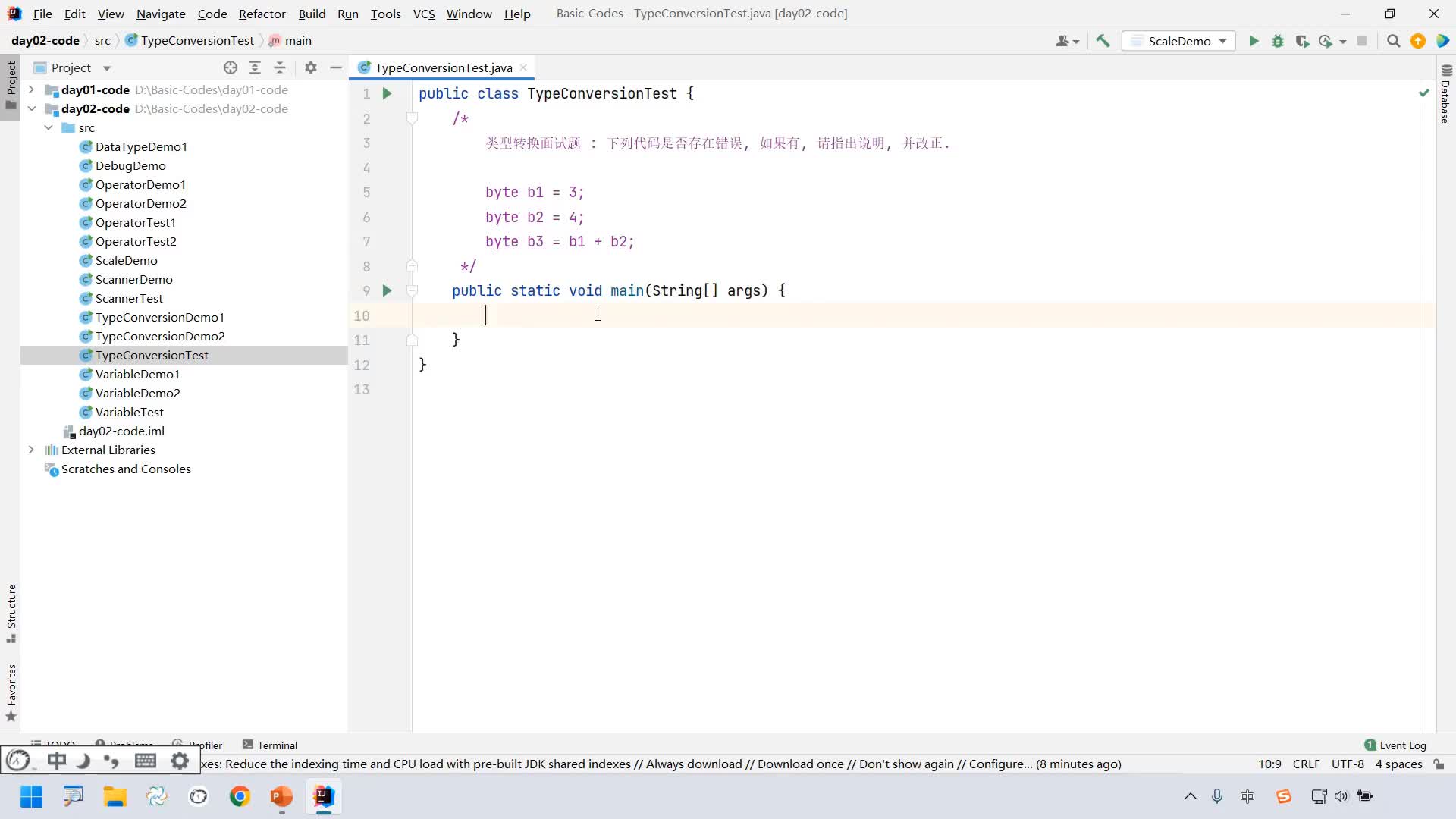Start debugging with the bug icon
The width and height of the screenshot is (1456, 819).
pos(1278,41)
